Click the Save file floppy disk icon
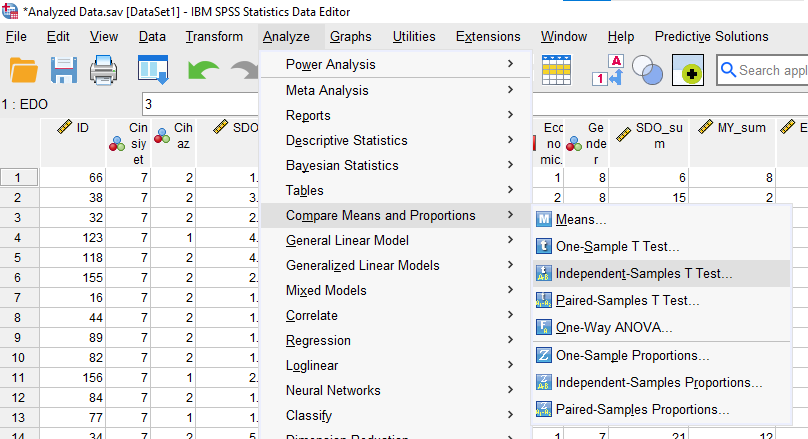 [65, 72]
